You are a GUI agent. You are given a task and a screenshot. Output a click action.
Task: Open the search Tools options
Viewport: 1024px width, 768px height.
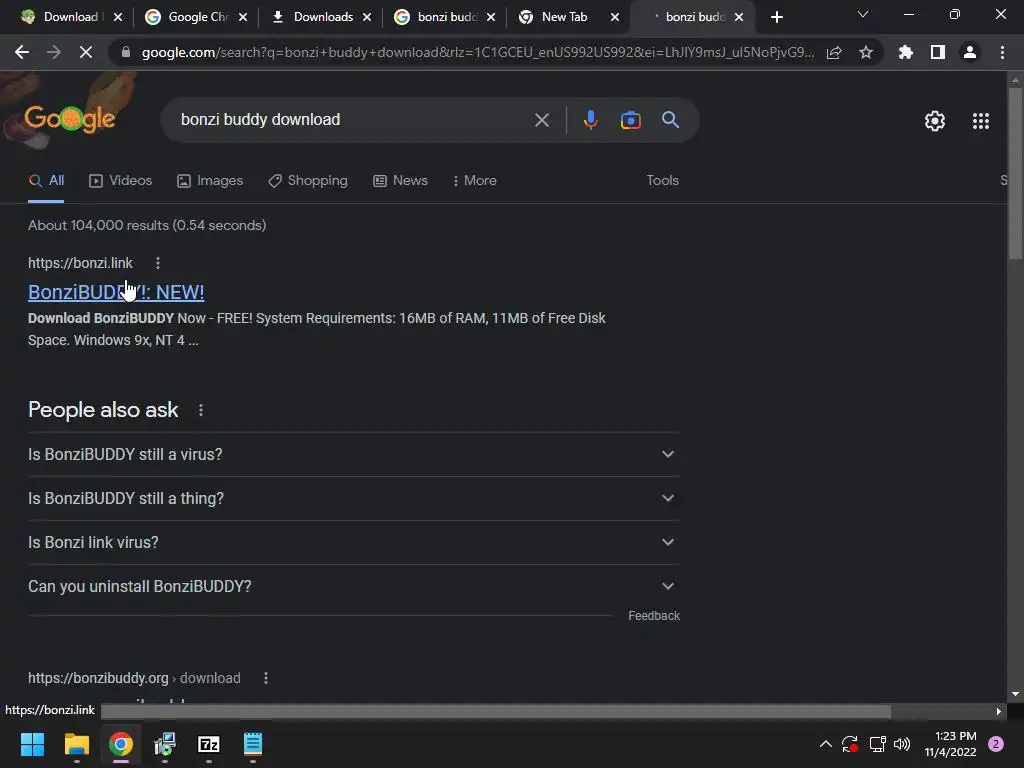[x=662, y=181]
